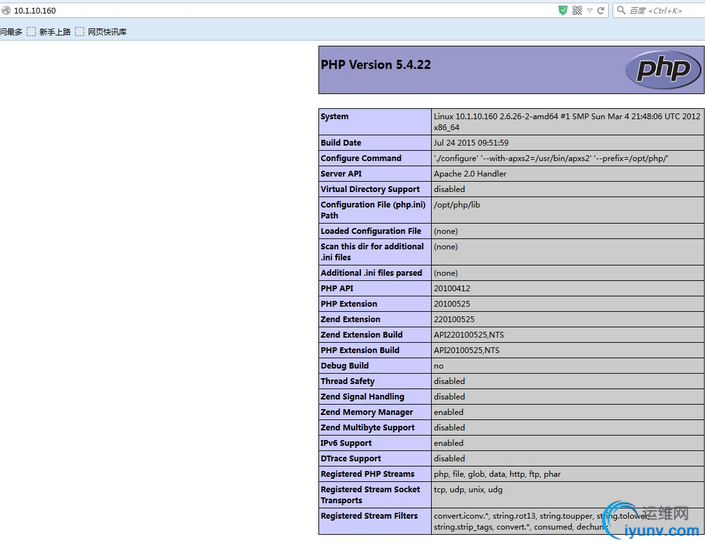This screenshot has height=547, width=705.
Task: Select the Zend Multibyte Support label
Action: (367, 427)
